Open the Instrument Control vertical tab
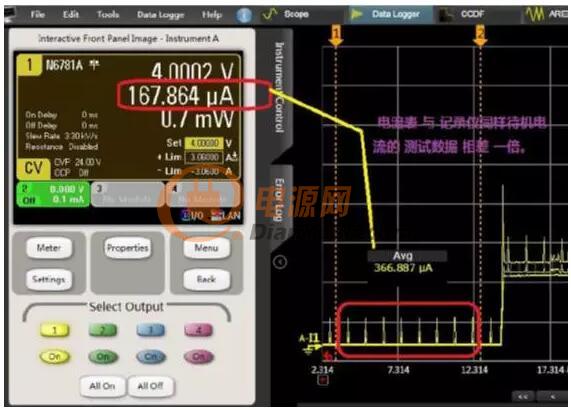Viewport: 571px width, 412px height. 279,87
